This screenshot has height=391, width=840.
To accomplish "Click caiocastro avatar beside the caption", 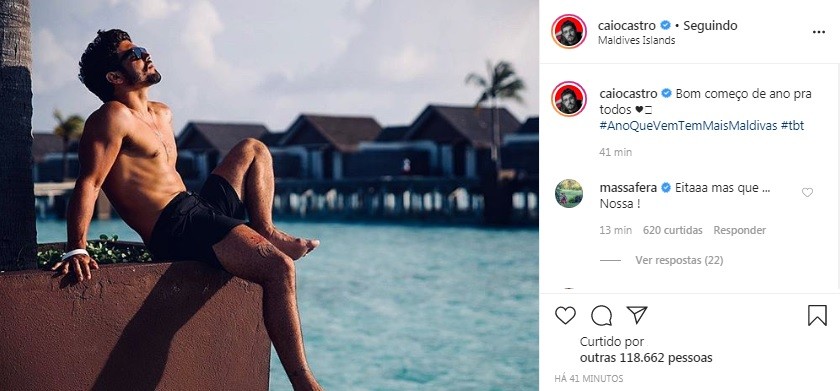I will click(x=568, y=99).
